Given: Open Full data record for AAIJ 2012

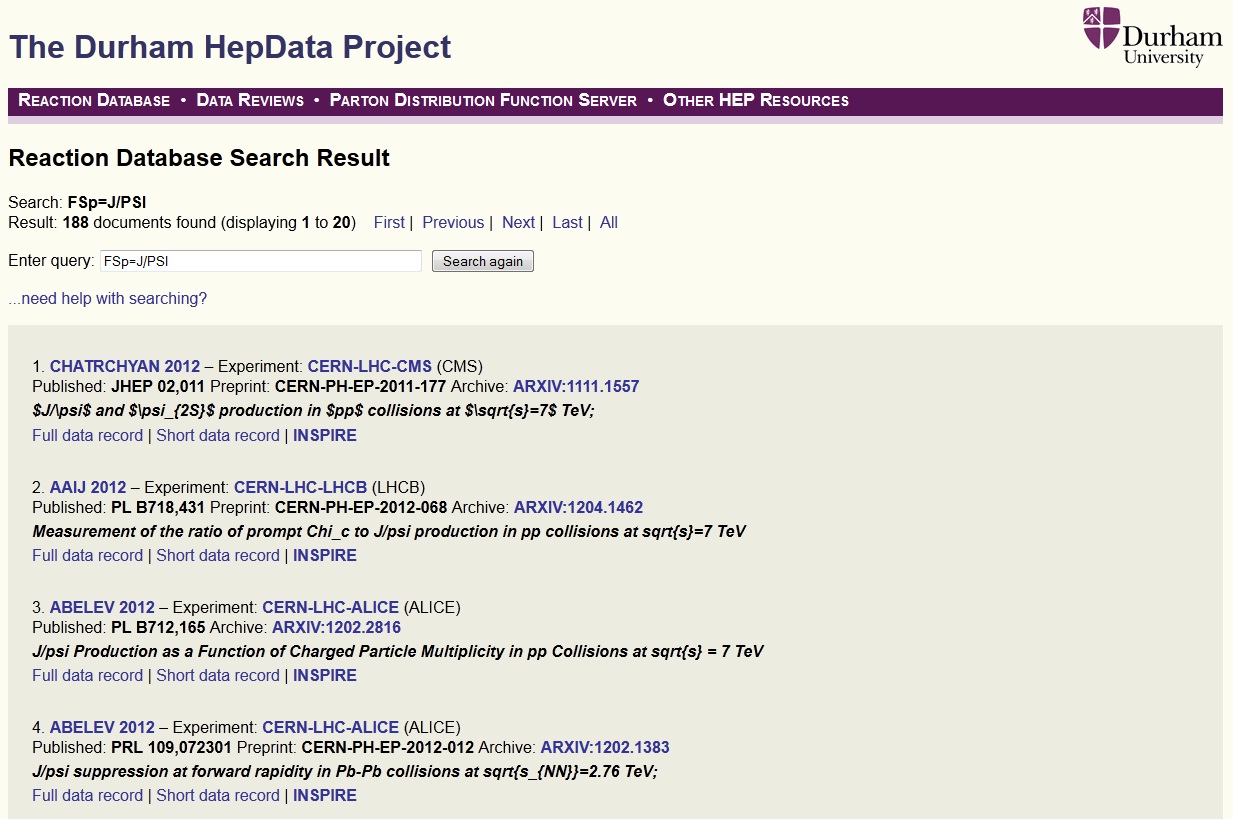Looking at the screenshot, I should point(87,556).
